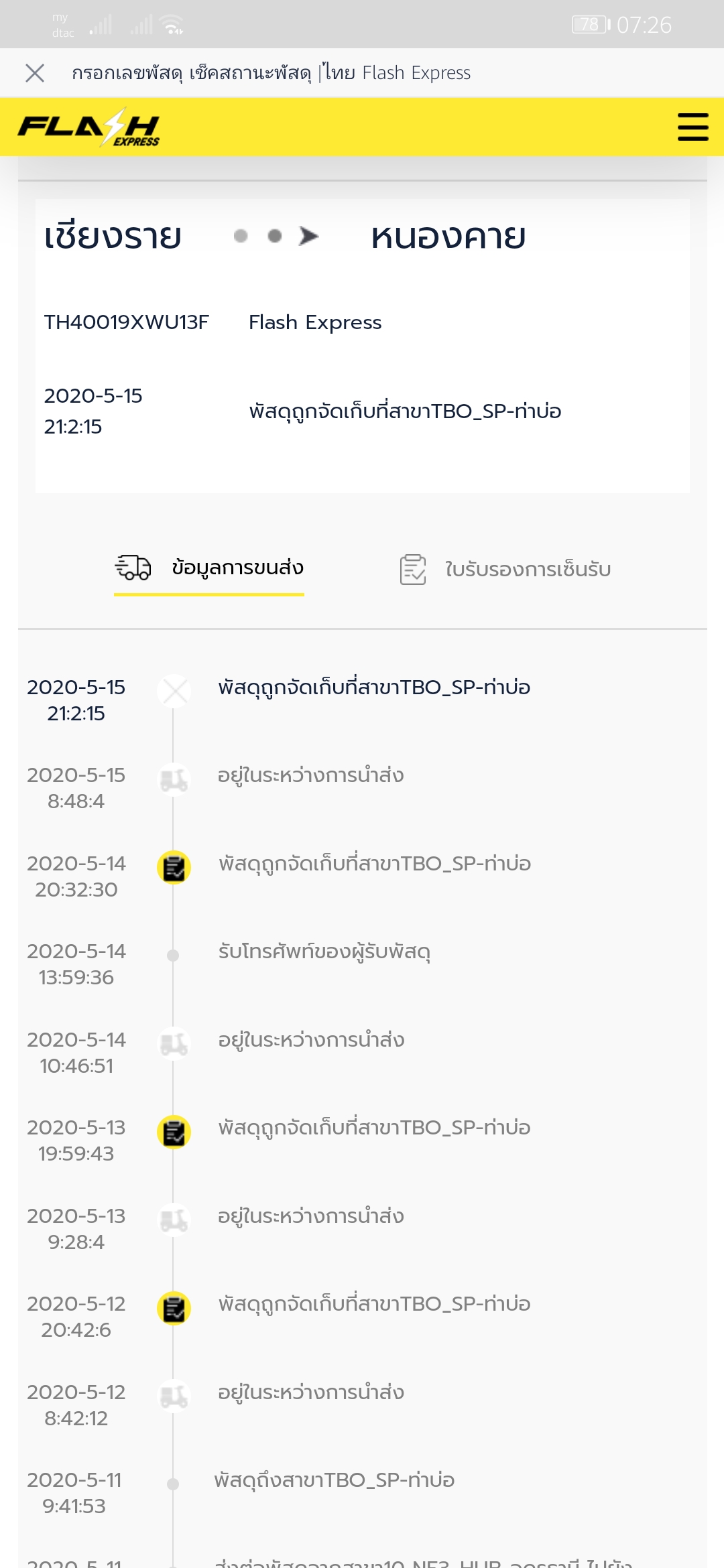Click yellow clipboard icon for 2020-5-13 19:59:43

[174, 1132]
